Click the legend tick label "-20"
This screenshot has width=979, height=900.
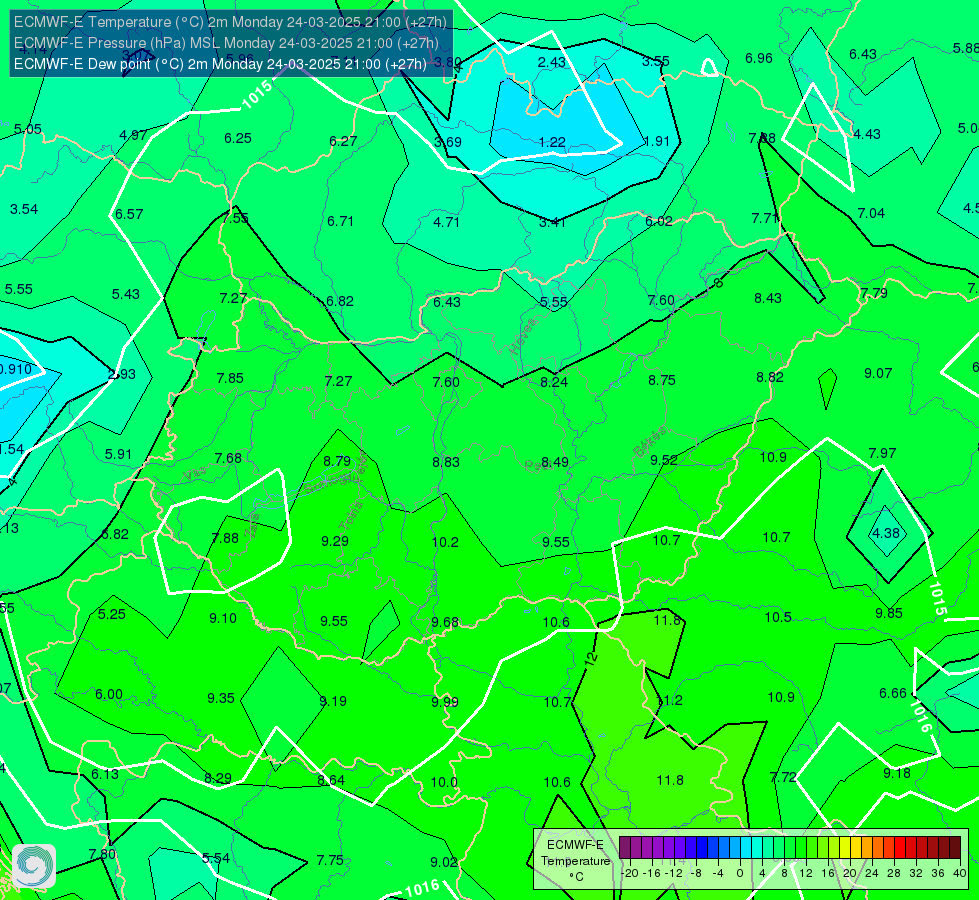pyautogui.click(x=631, y=873)
